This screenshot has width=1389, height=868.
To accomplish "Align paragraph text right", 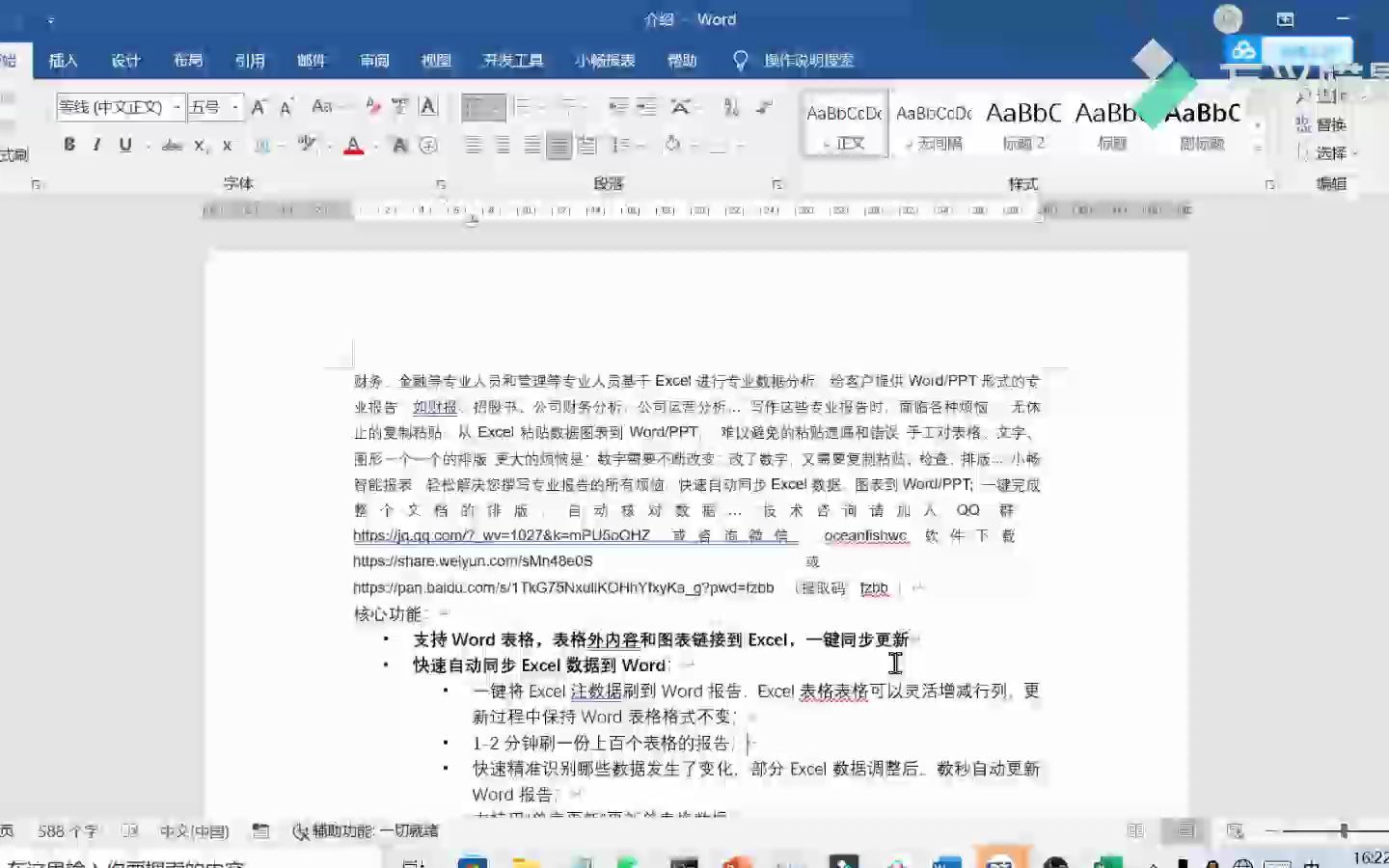I will pos(531,146).
